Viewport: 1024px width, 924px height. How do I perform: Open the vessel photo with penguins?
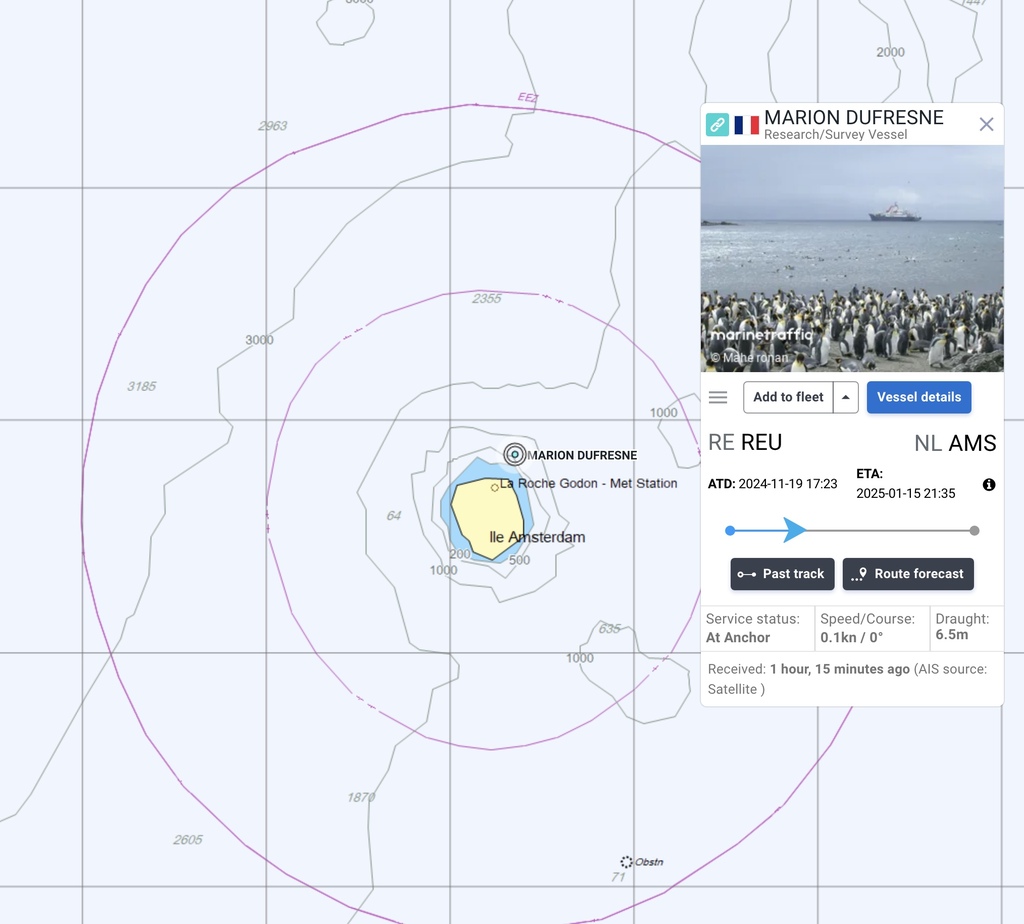pos(852,259)
